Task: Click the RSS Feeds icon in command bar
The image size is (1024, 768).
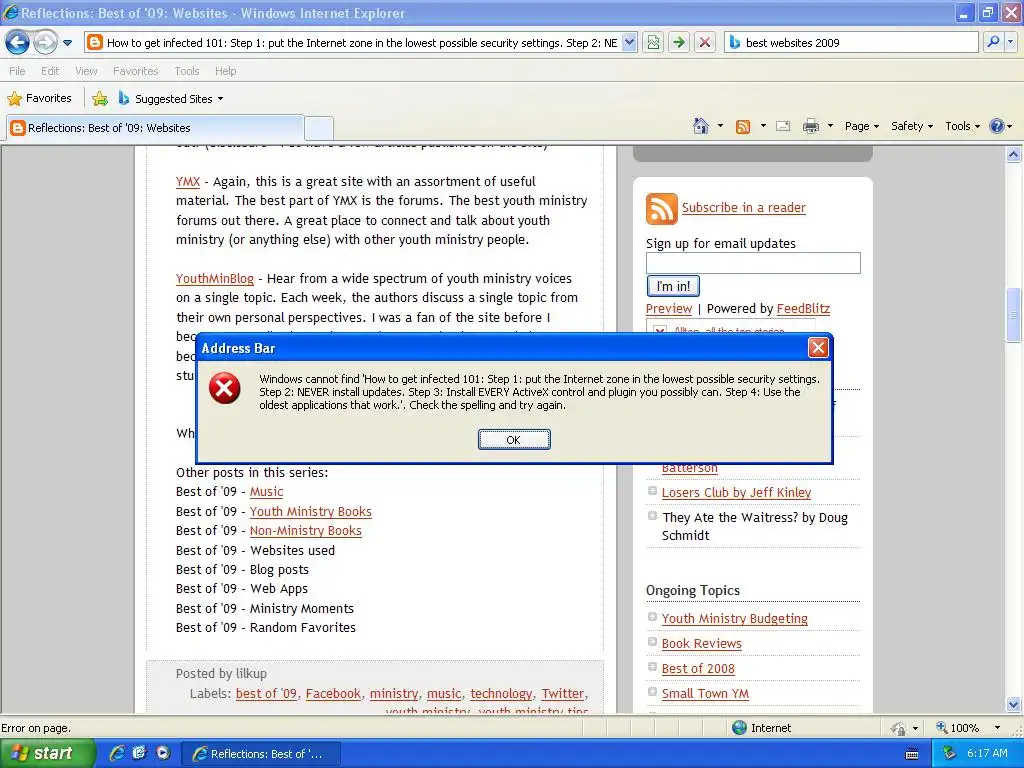Action: pyautogui.click(x=743, y=127)
